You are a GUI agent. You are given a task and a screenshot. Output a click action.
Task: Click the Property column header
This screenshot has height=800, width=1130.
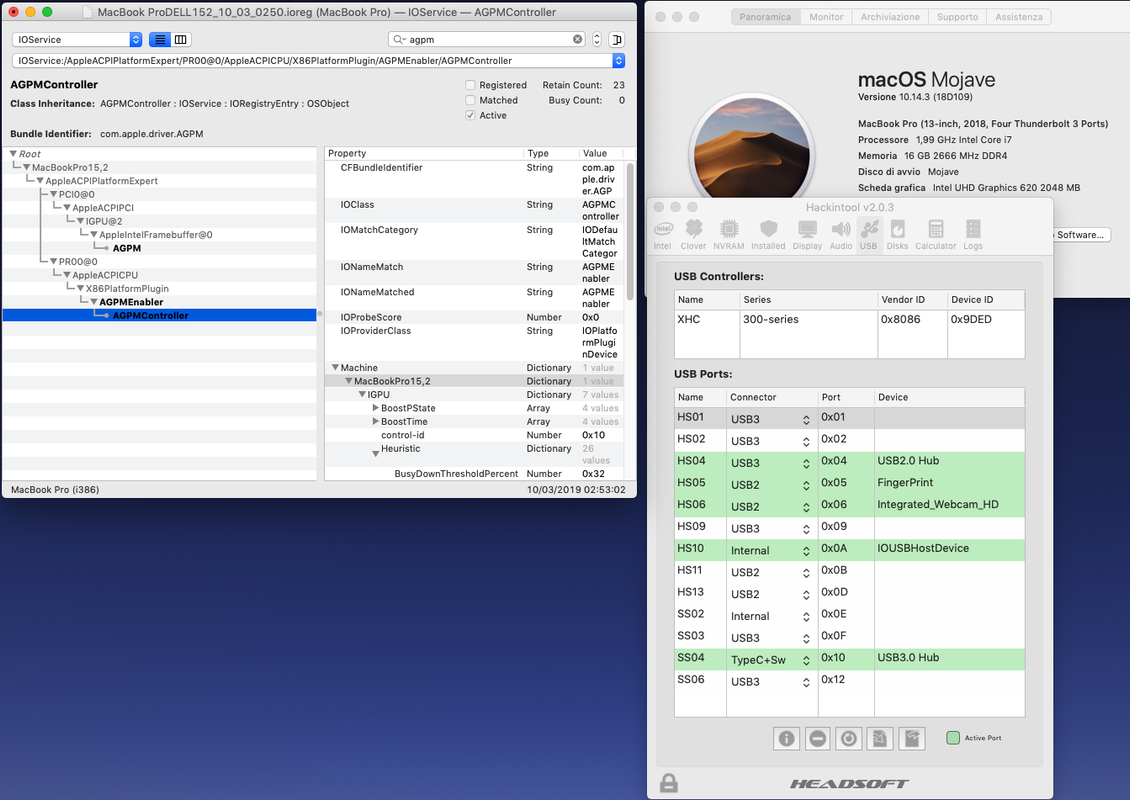point(424,154)
